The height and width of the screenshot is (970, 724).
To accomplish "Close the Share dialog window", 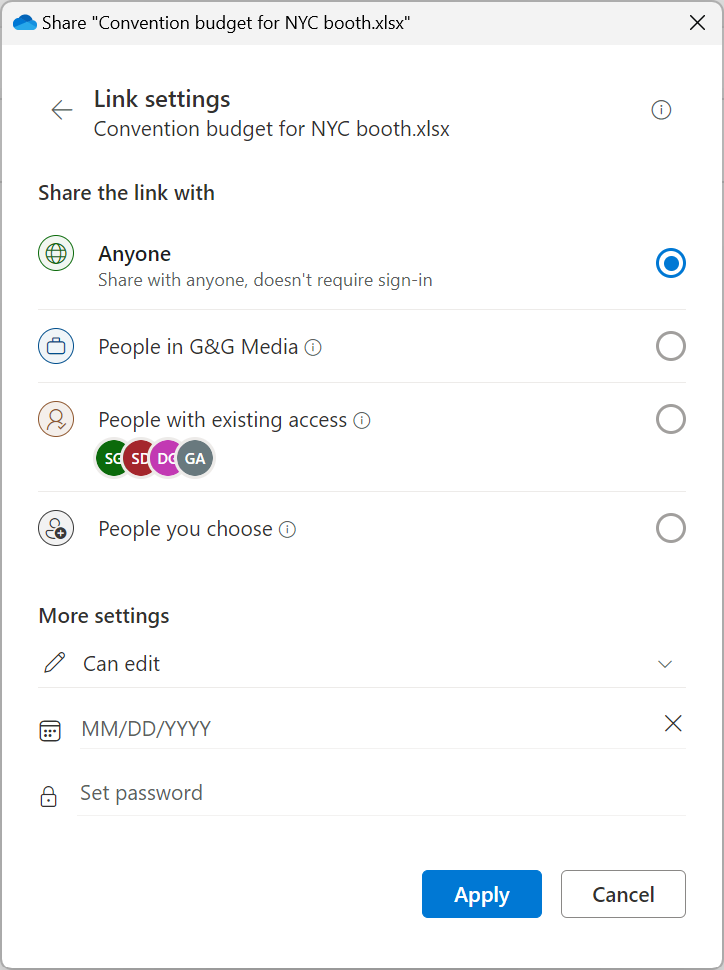I will (x=697, y=23).
